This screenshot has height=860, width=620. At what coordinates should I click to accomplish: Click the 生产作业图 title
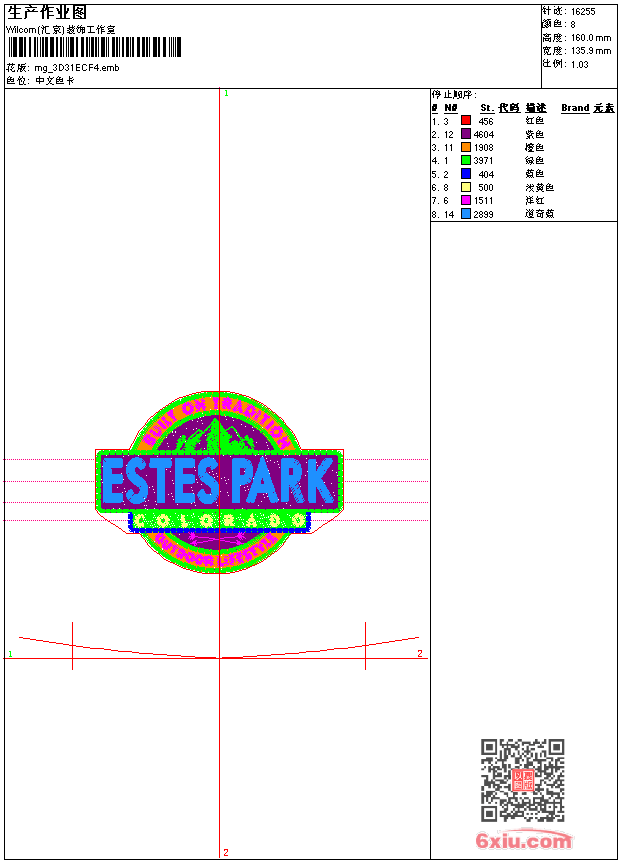[x=47, y=13]
